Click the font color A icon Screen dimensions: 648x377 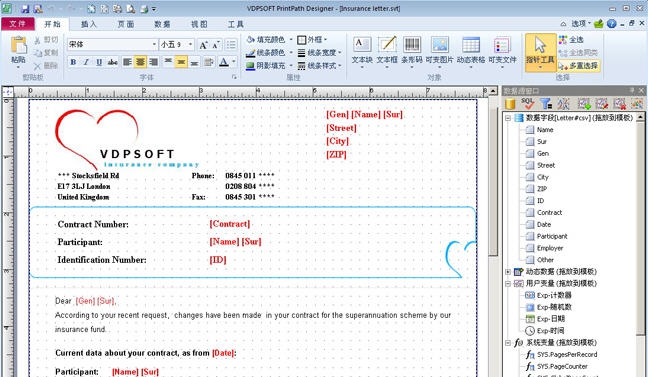224,62
